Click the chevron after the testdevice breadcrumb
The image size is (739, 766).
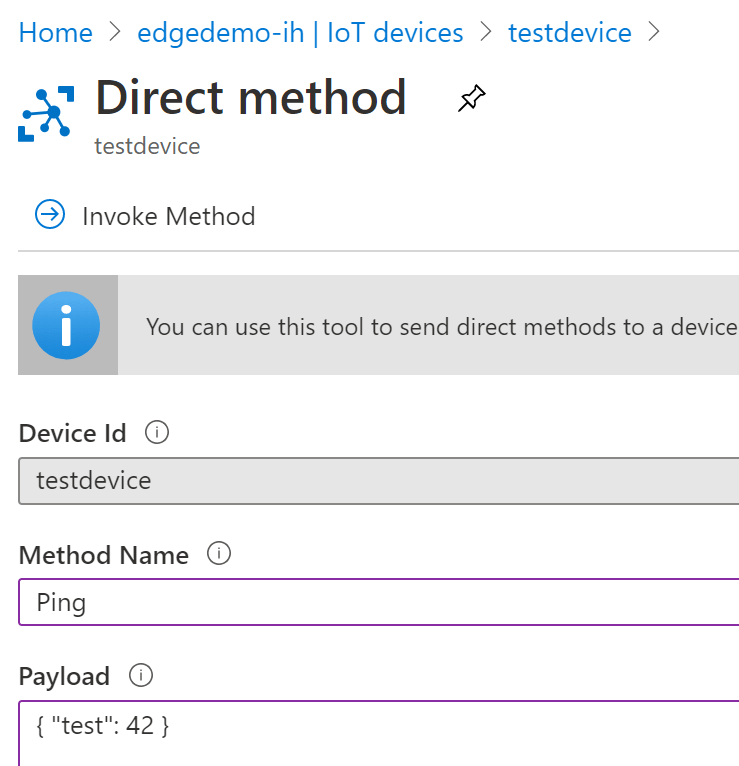[x=655, y=33]
